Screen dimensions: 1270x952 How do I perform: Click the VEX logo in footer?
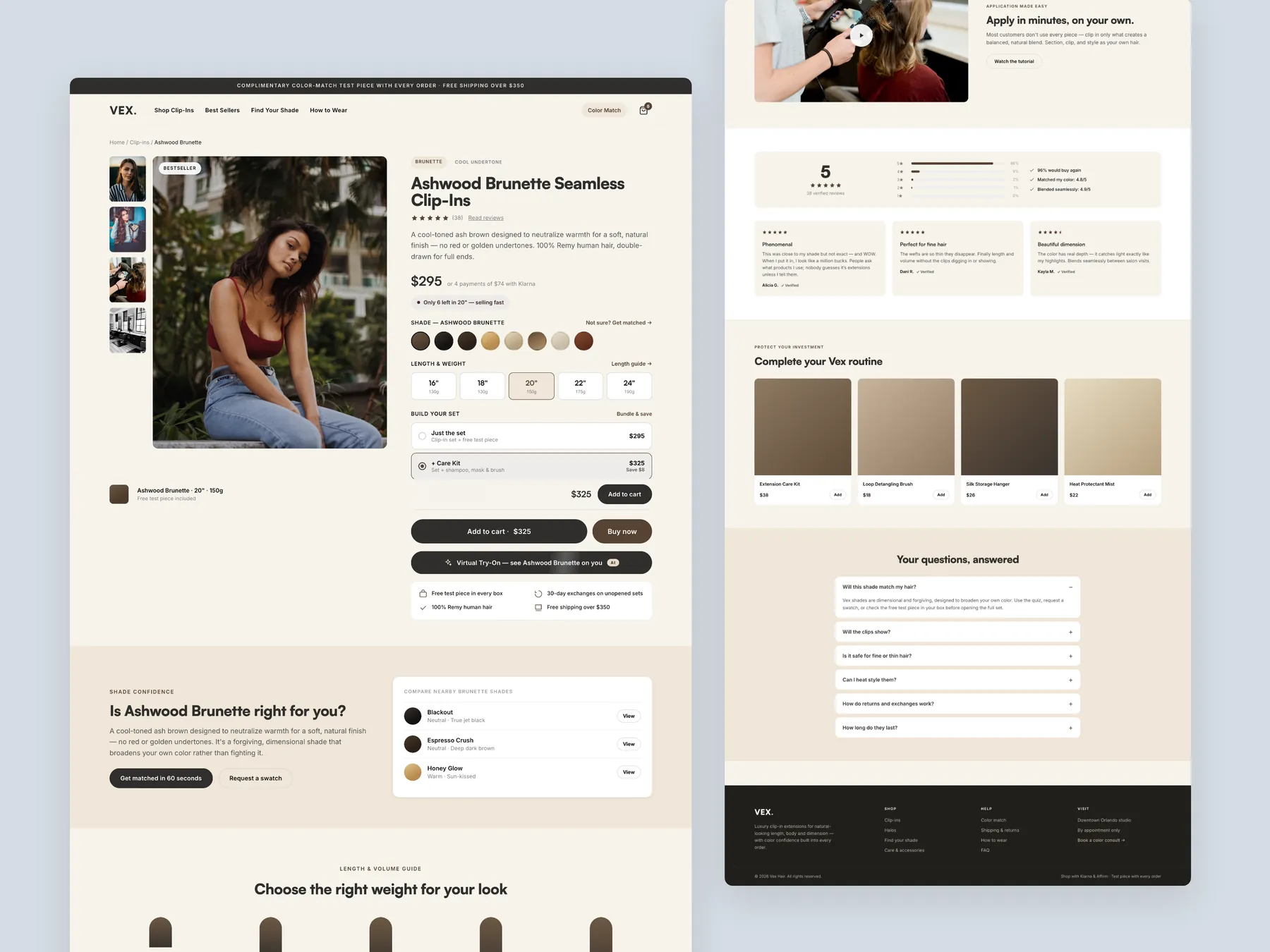[763, 812]
